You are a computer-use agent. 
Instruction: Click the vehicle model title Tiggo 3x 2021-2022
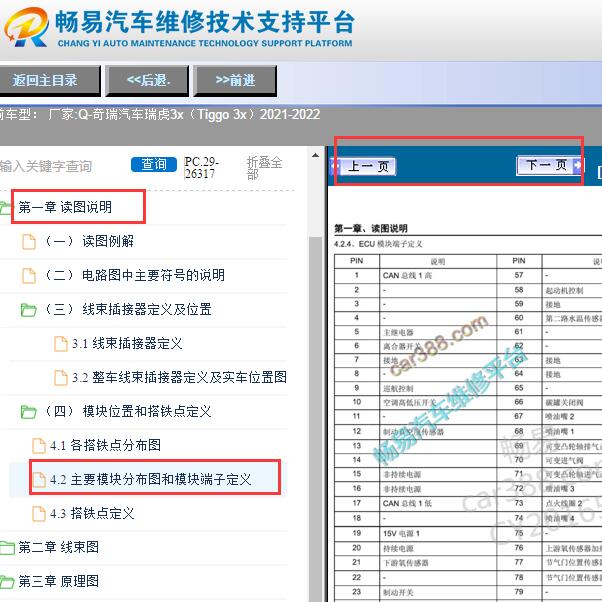(184, 114)
